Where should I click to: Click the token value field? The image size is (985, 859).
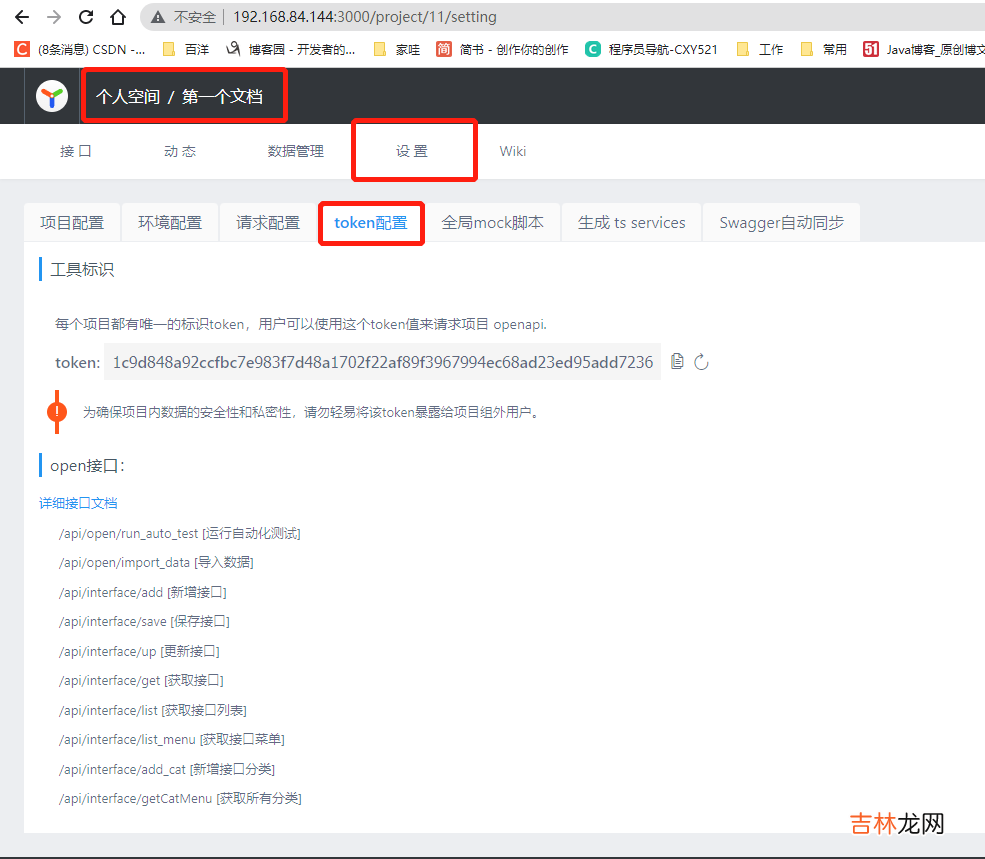click(x=382, y=362)
